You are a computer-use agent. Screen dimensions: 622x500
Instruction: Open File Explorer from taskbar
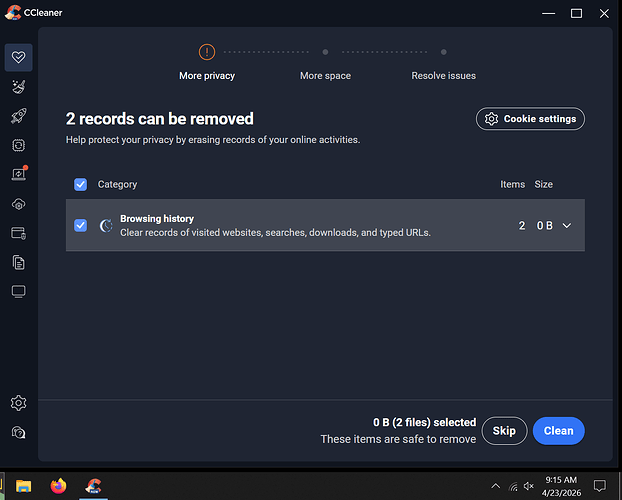tap(23, 486)
